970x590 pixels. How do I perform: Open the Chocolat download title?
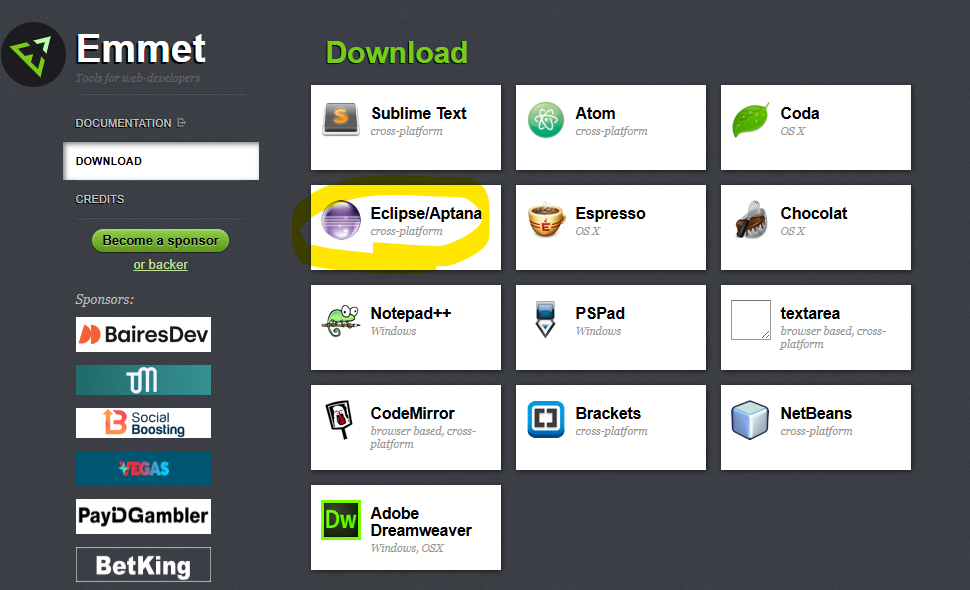coord(813,213)
